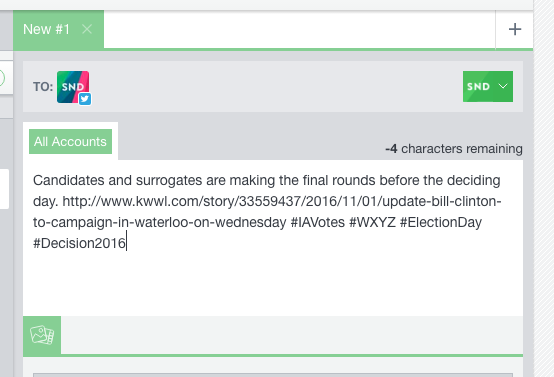The height and width of the screenshot is (377, 554).
Task: Select the New #1 tab
Action: click(46, 29)
